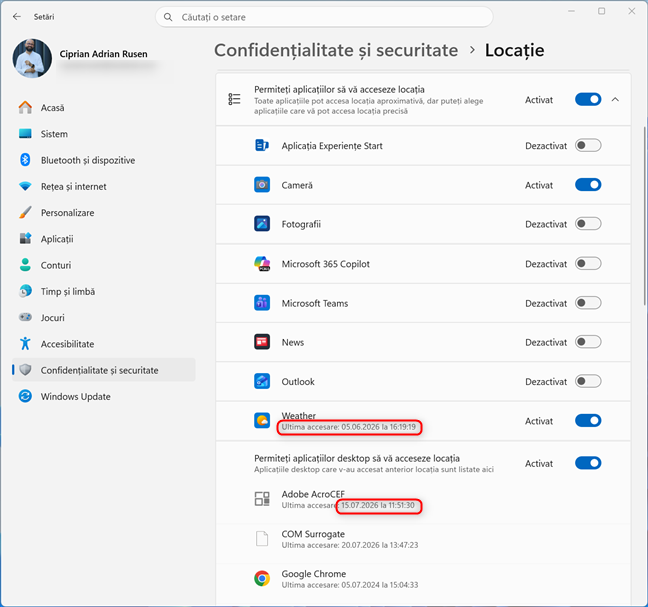The image size is (648, 607).
Task: Click the Accesibilitate figure icon
Action: coord(25,343)
